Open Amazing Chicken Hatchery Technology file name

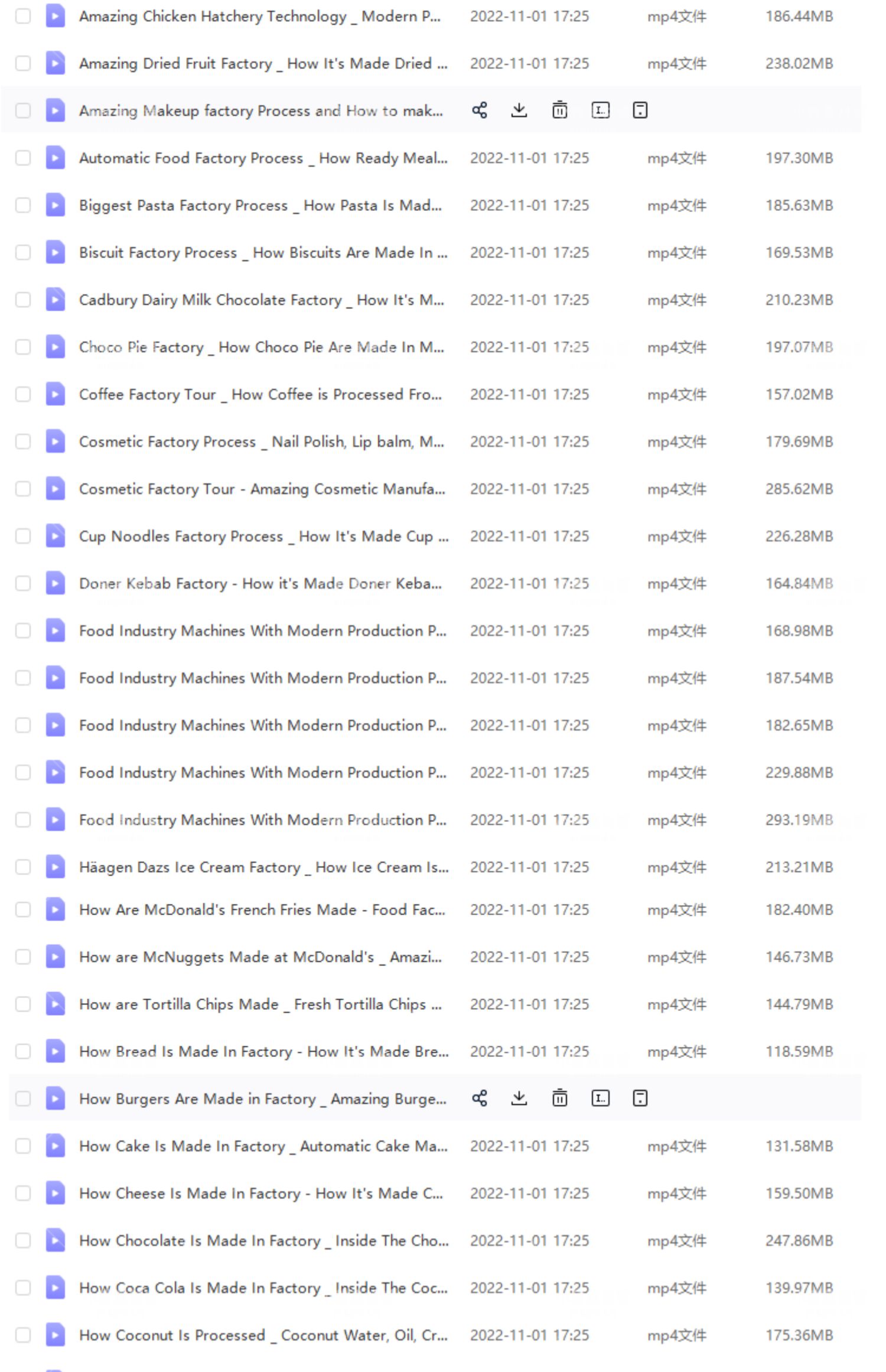point(260,17)
